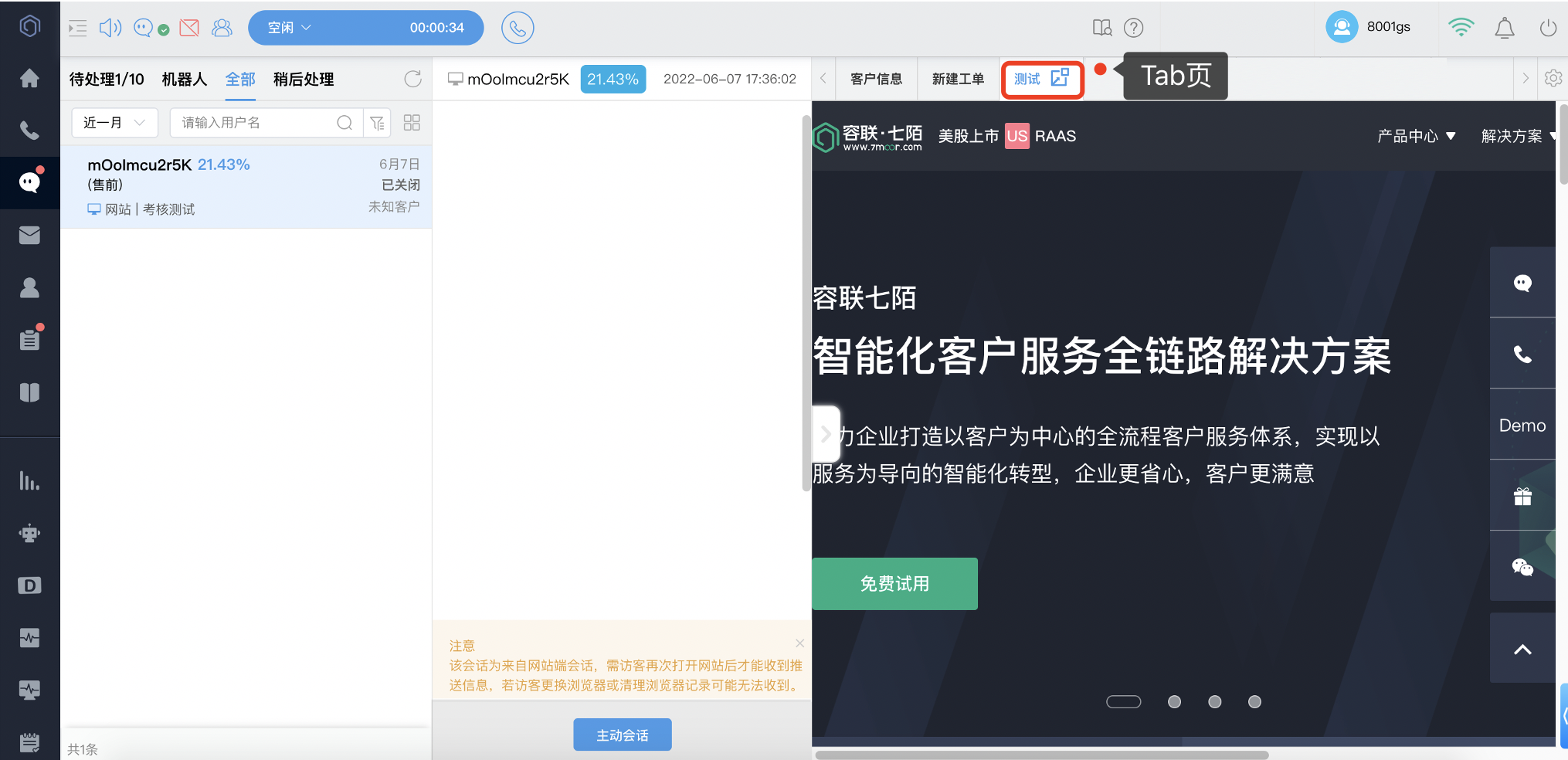Expand the 产品中心 website menu
The height and width of the screenshot is (760, 1568).
[x=1417, y=136]
